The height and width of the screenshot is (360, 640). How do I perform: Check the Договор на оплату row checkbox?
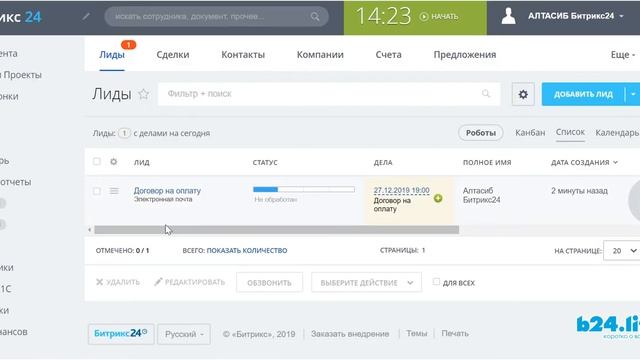point(97,191)
